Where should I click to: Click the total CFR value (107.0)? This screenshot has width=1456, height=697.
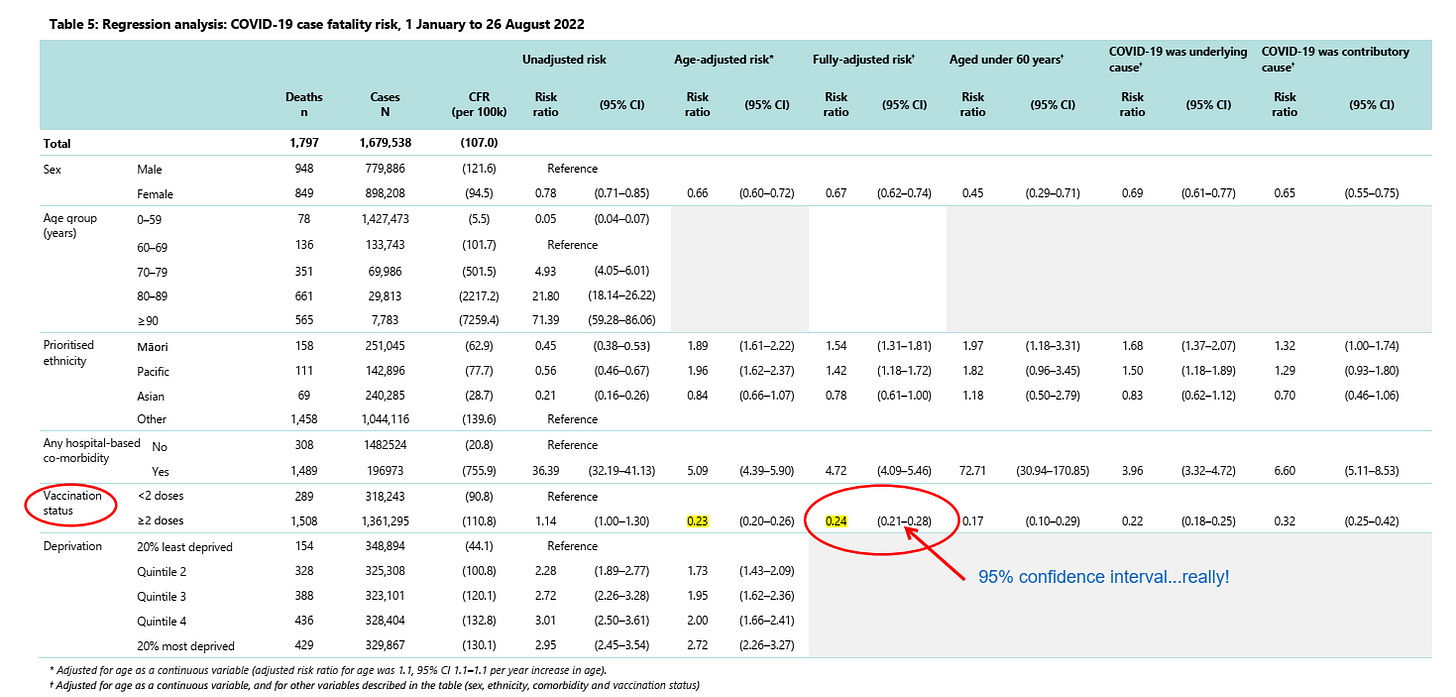coord(477,144)
